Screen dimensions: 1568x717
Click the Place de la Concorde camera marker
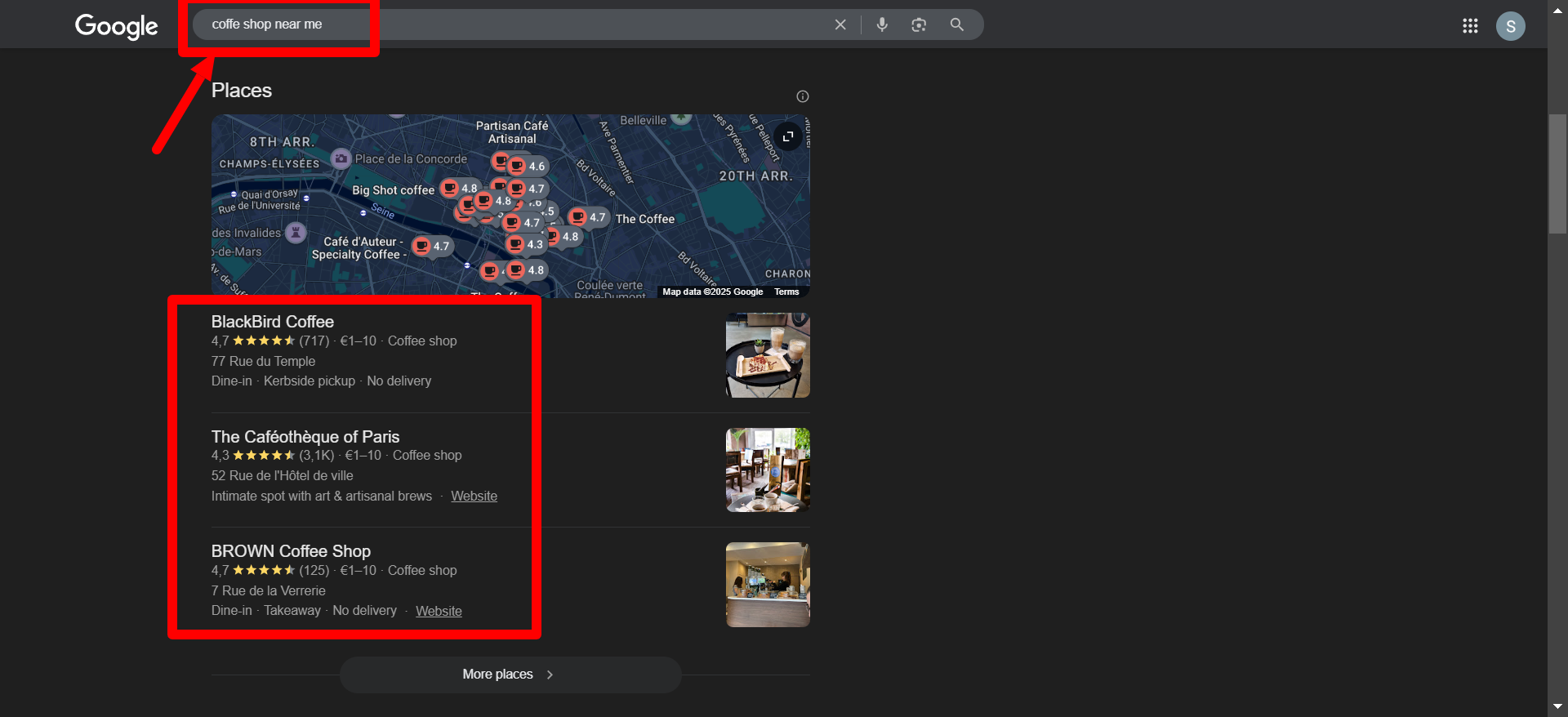(341, 158)
